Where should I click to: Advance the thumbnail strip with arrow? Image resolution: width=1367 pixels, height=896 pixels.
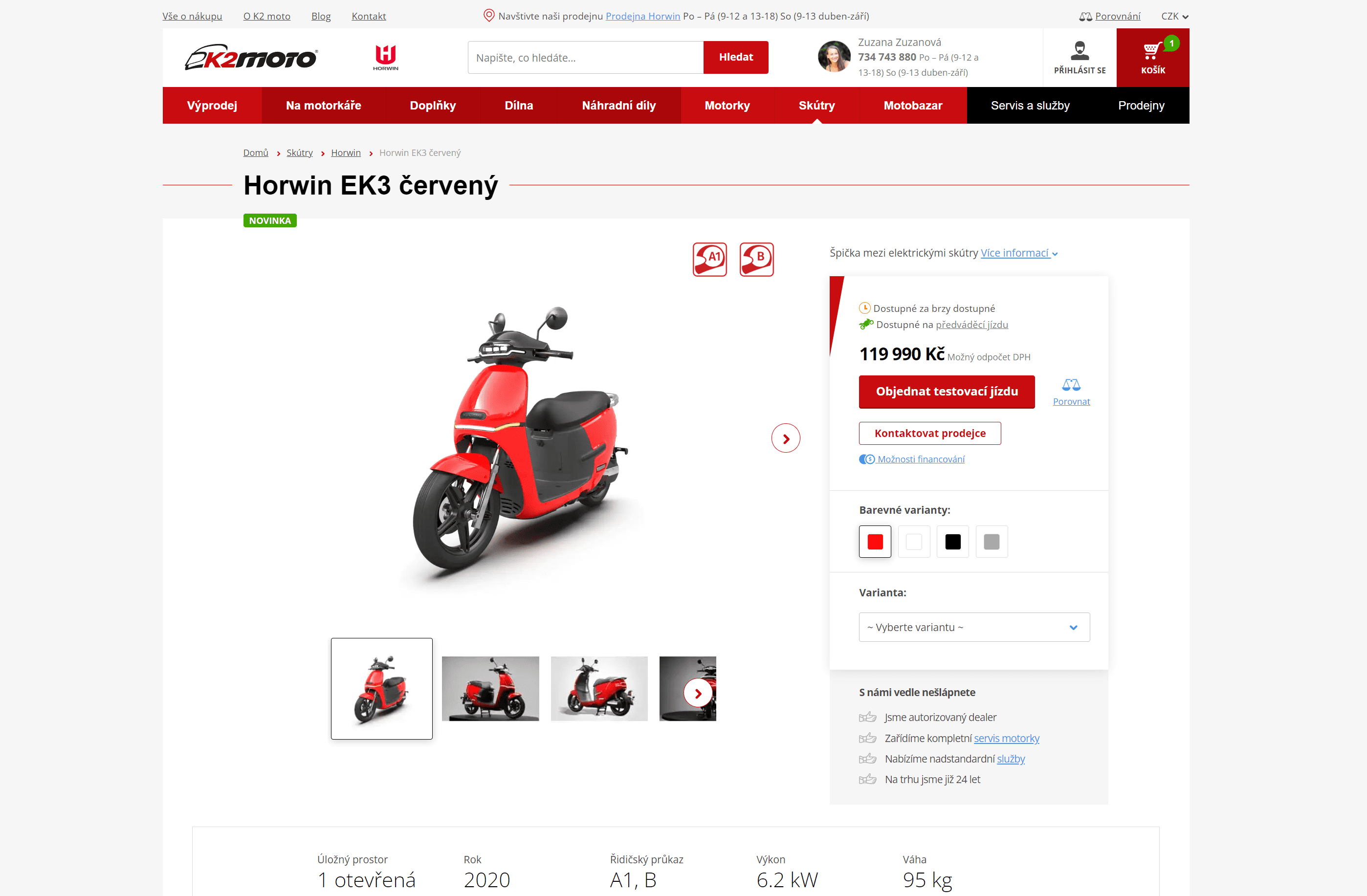(x=698, y=693)
